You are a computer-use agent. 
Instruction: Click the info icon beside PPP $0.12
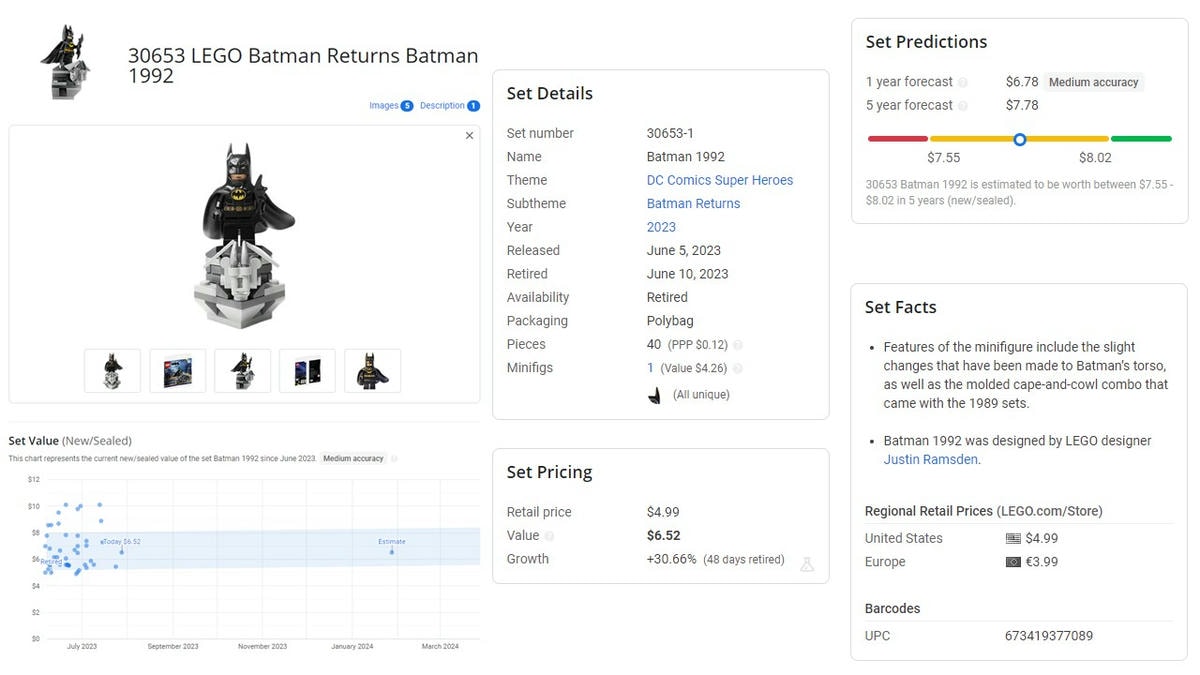tap(738, 345)
